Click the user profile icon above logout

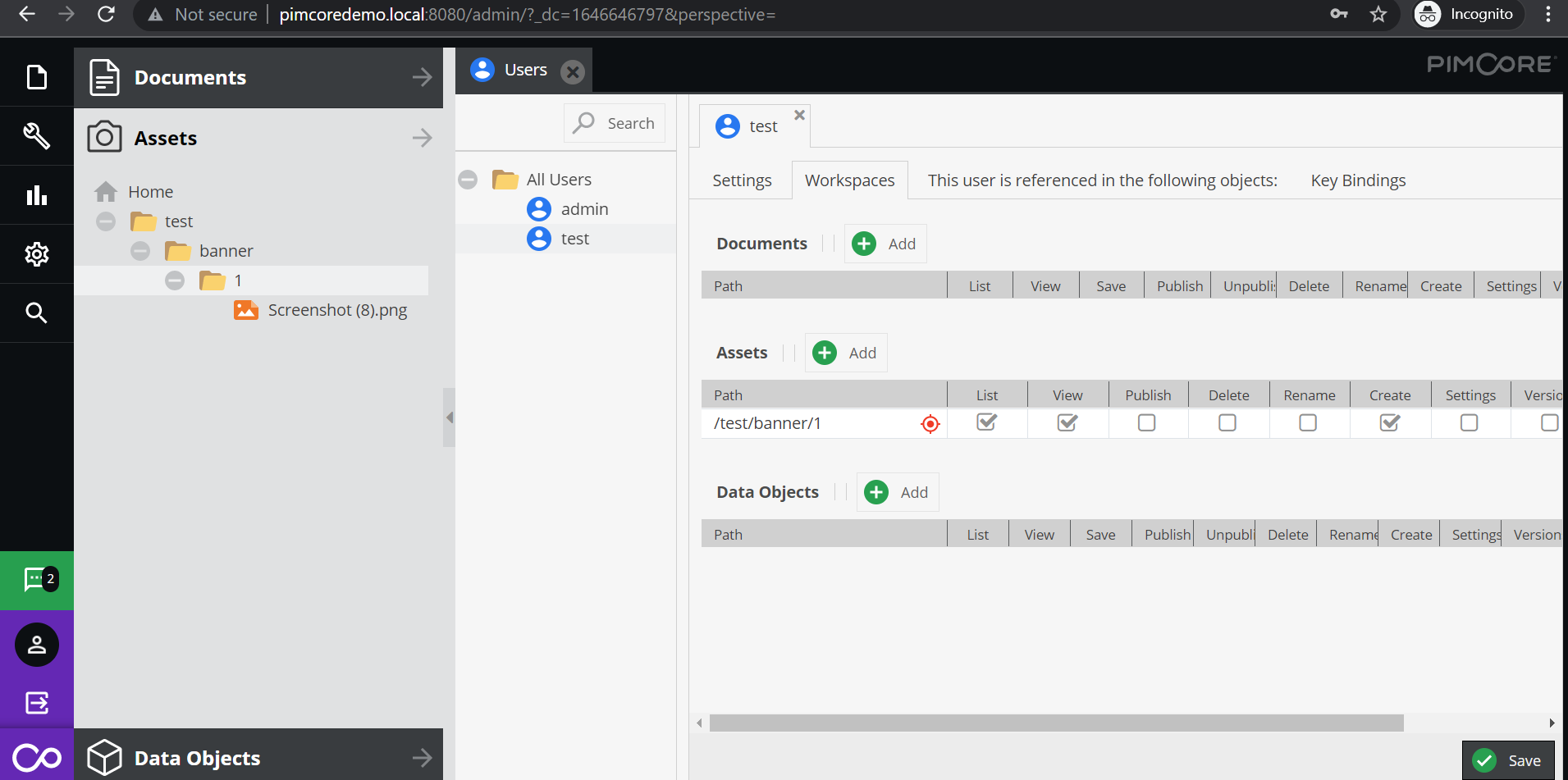click(x=36, y=645)
